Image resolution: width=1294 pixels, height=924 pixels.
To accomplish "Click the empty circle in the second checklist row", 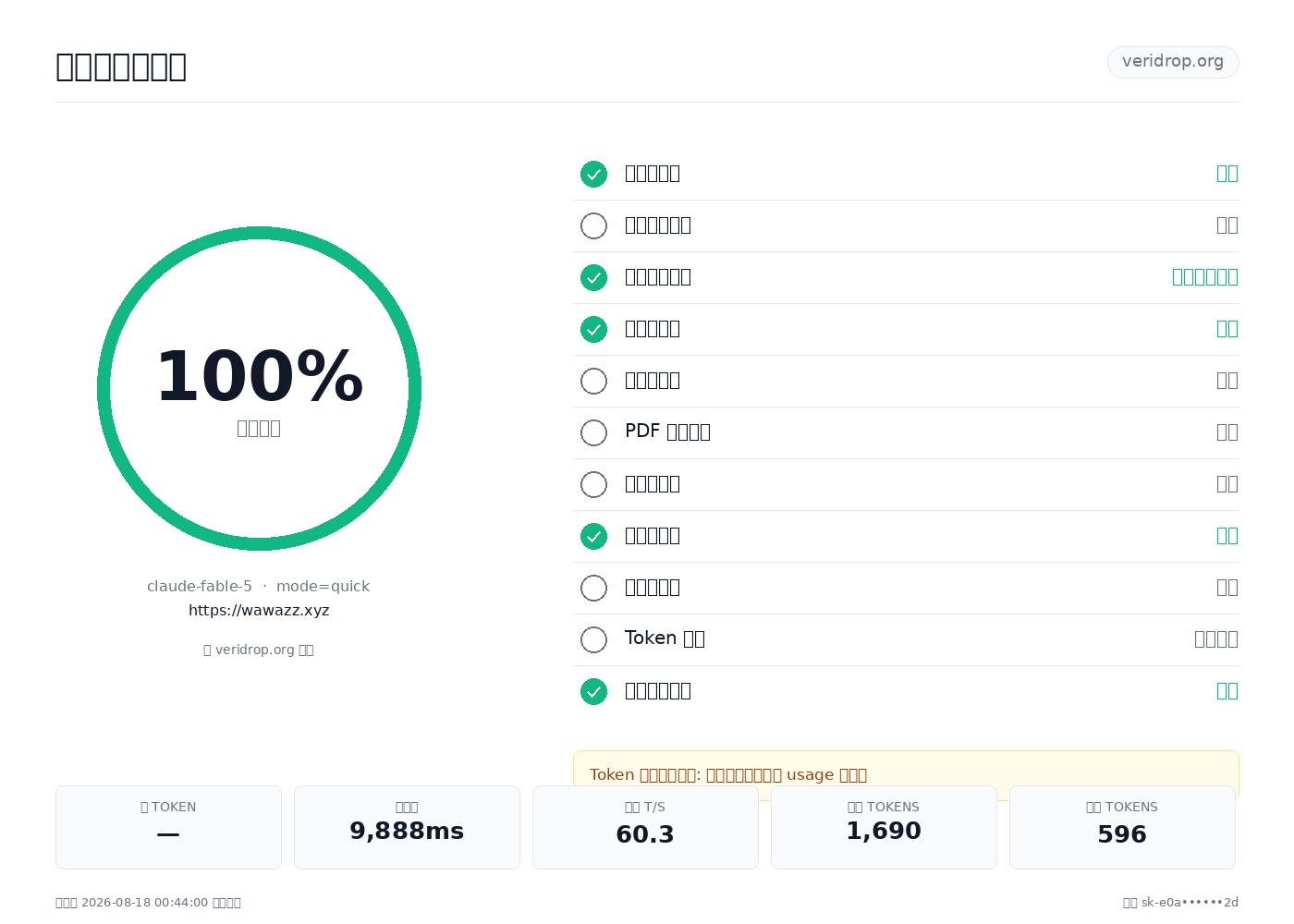I will pyautogui.click(x=593, y=225).
